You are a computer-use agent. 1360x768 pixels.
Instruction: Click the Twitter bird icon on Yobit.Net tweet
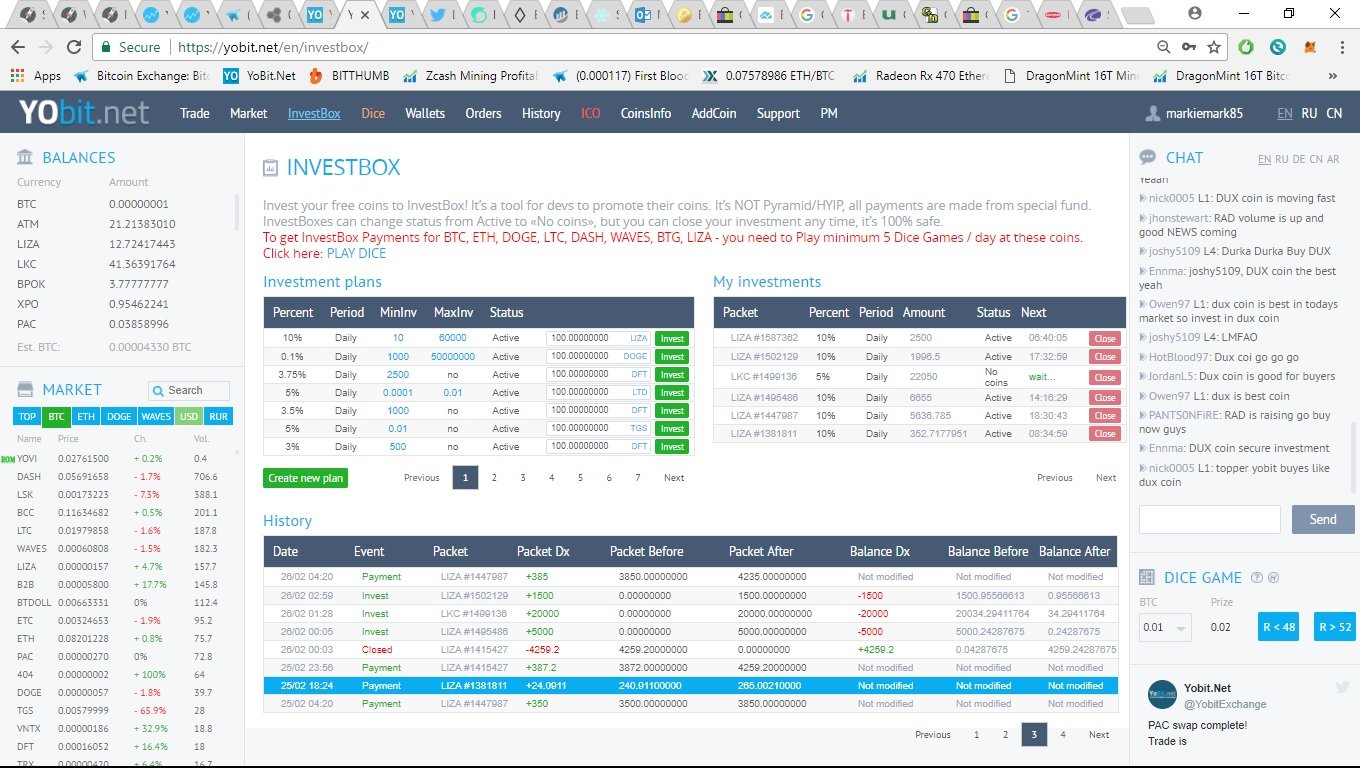1342,688
